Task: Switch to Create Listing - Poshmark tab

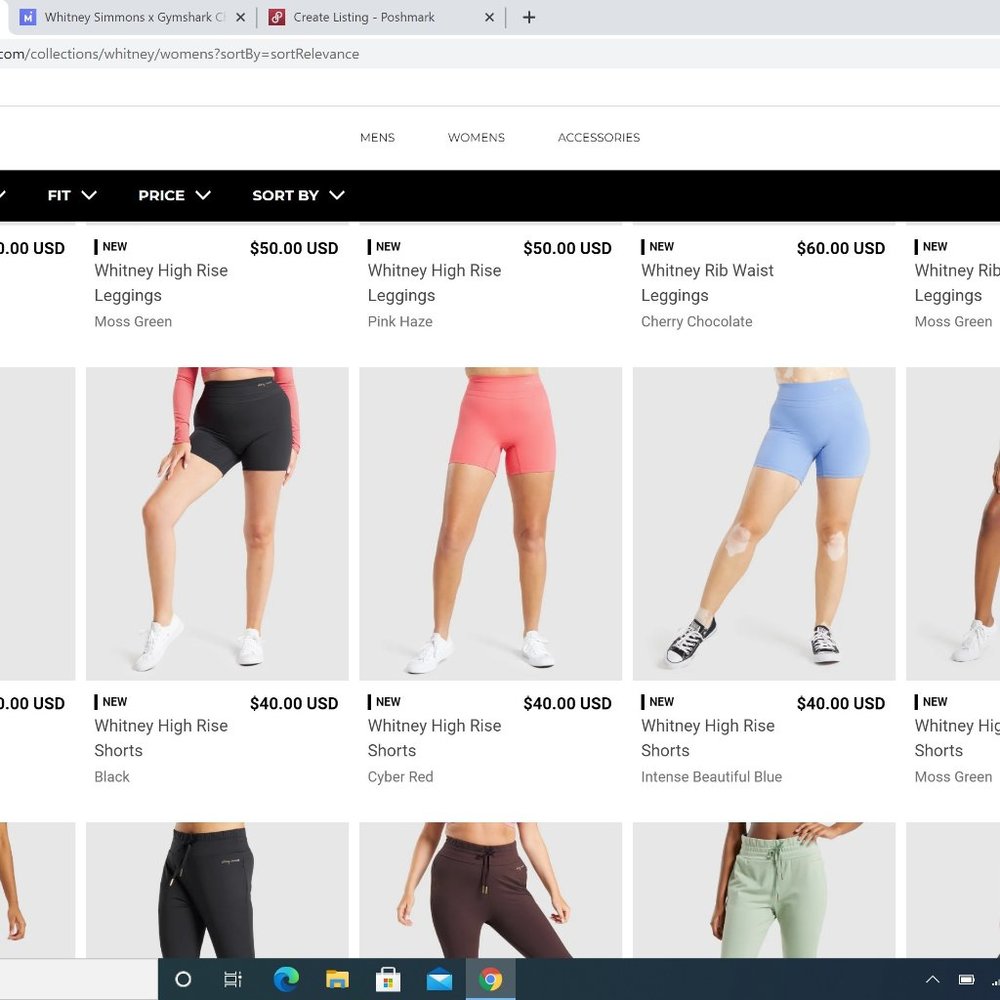Action: tap(365, 17)
